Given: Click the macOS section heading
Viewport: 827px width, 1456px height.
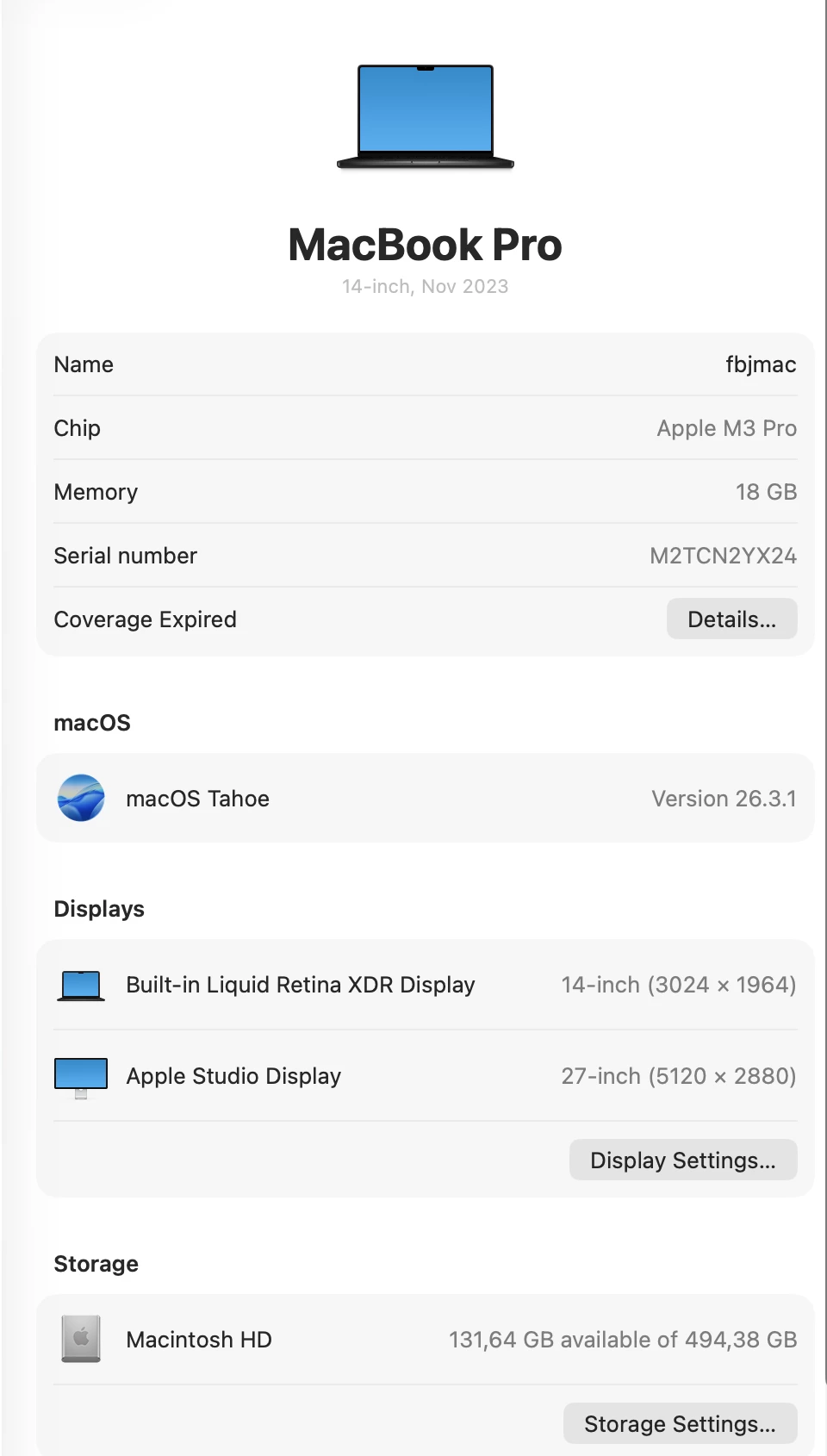Looking at the screenshot, I should pyautogui.click(x=92, y=723).
